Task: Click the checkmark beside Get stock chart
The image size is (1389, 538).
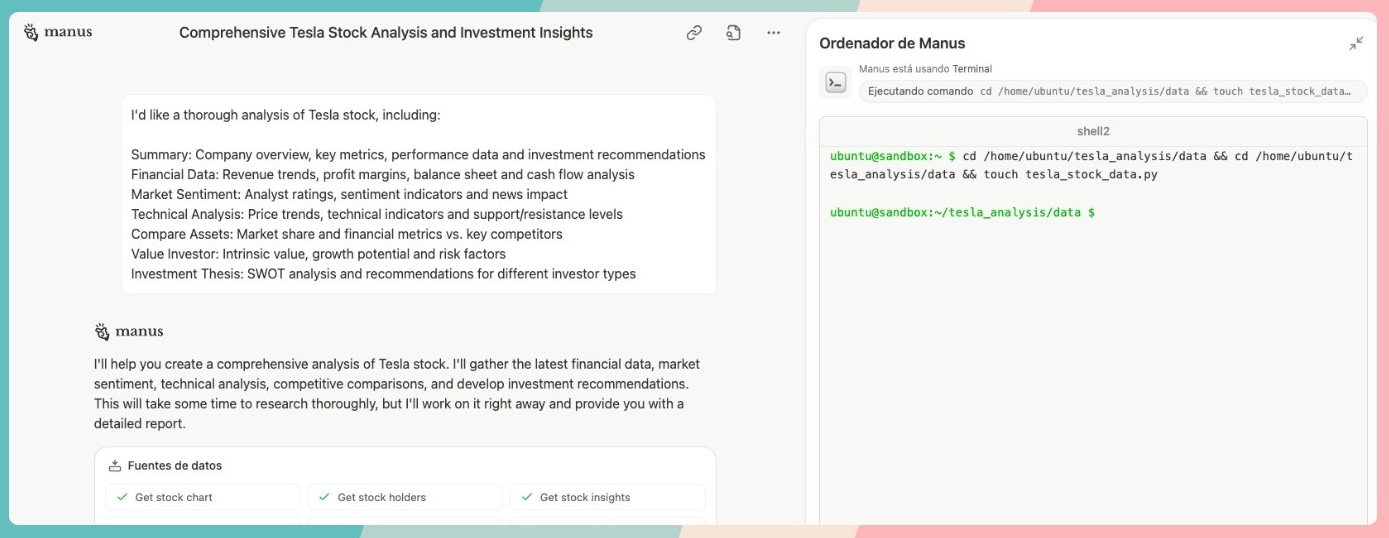Action: (122, 497)
